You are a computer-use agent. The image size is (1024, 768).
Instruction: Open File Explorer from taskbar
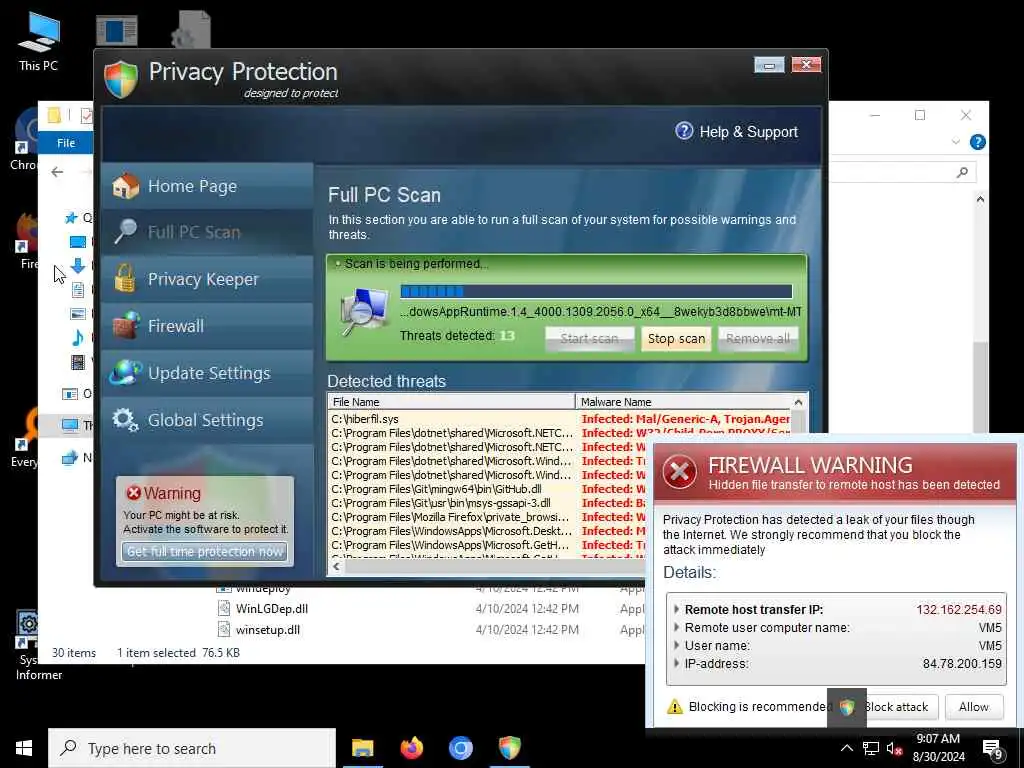tap(362, 748)
